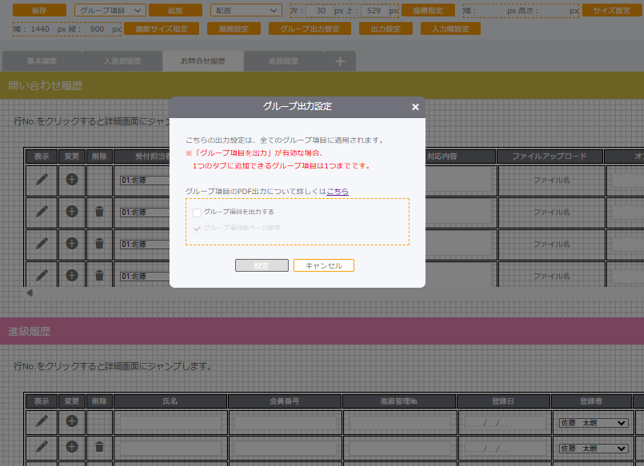
Task: Click pencil icon in fourth 問い合わせ履歴 row
Action: (x=41, y=275)
